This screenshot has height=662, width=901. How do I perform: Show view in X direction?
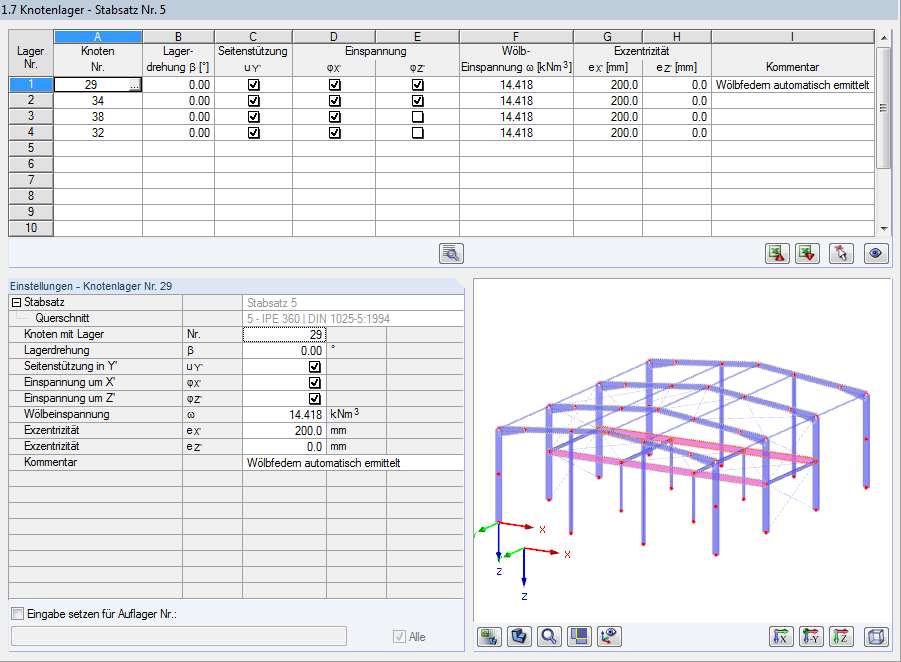tap(781, 636)
